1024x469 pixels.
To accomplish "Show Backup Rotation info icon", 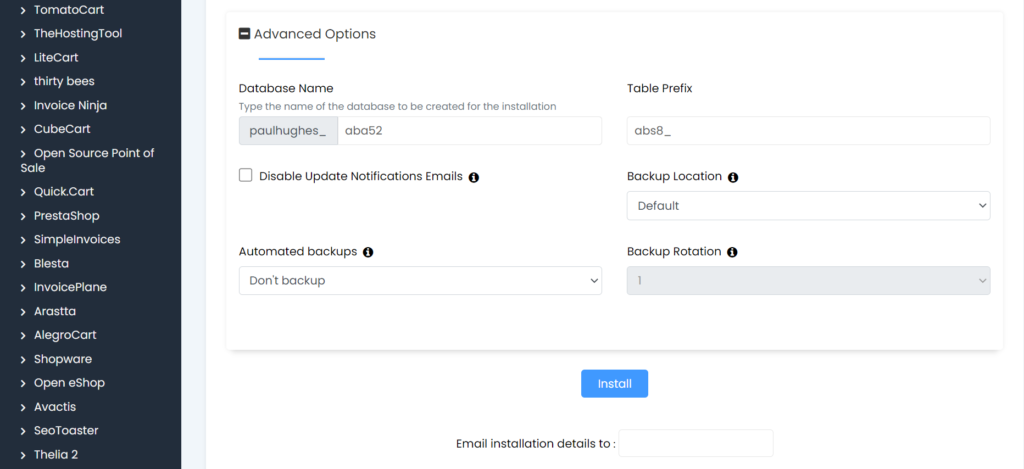I will [732, 252].
